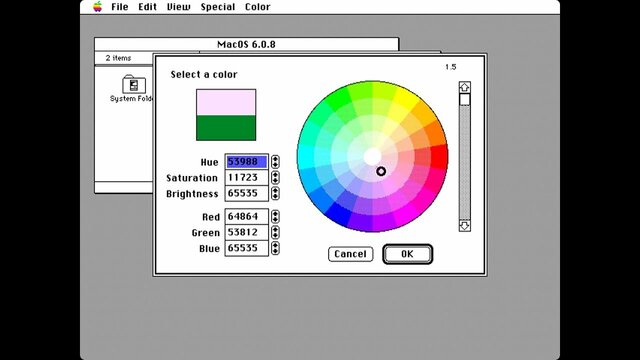The image size is (640, 360).
Task: Click the Brightness value field
Action: tap(247, 193)
